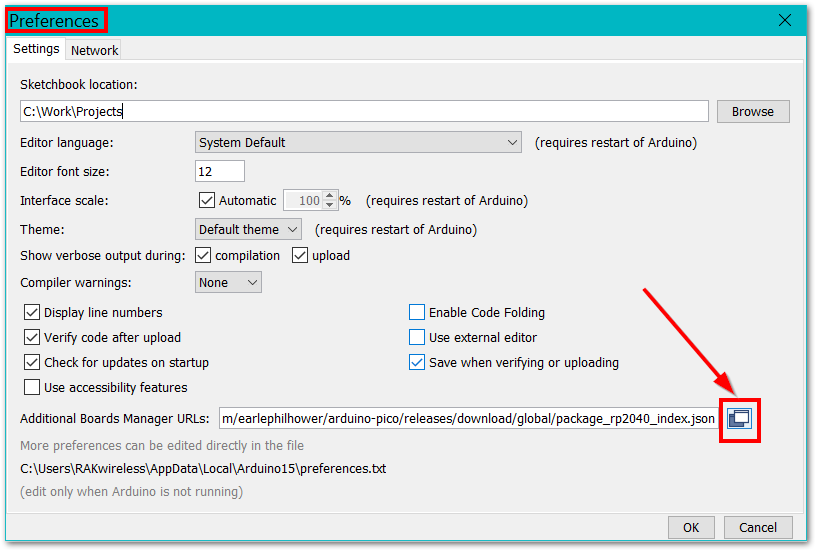This screenshot has height=551, width=816.
Task: Toggle verbose output during upload
Action: click(x=300, y=255)
